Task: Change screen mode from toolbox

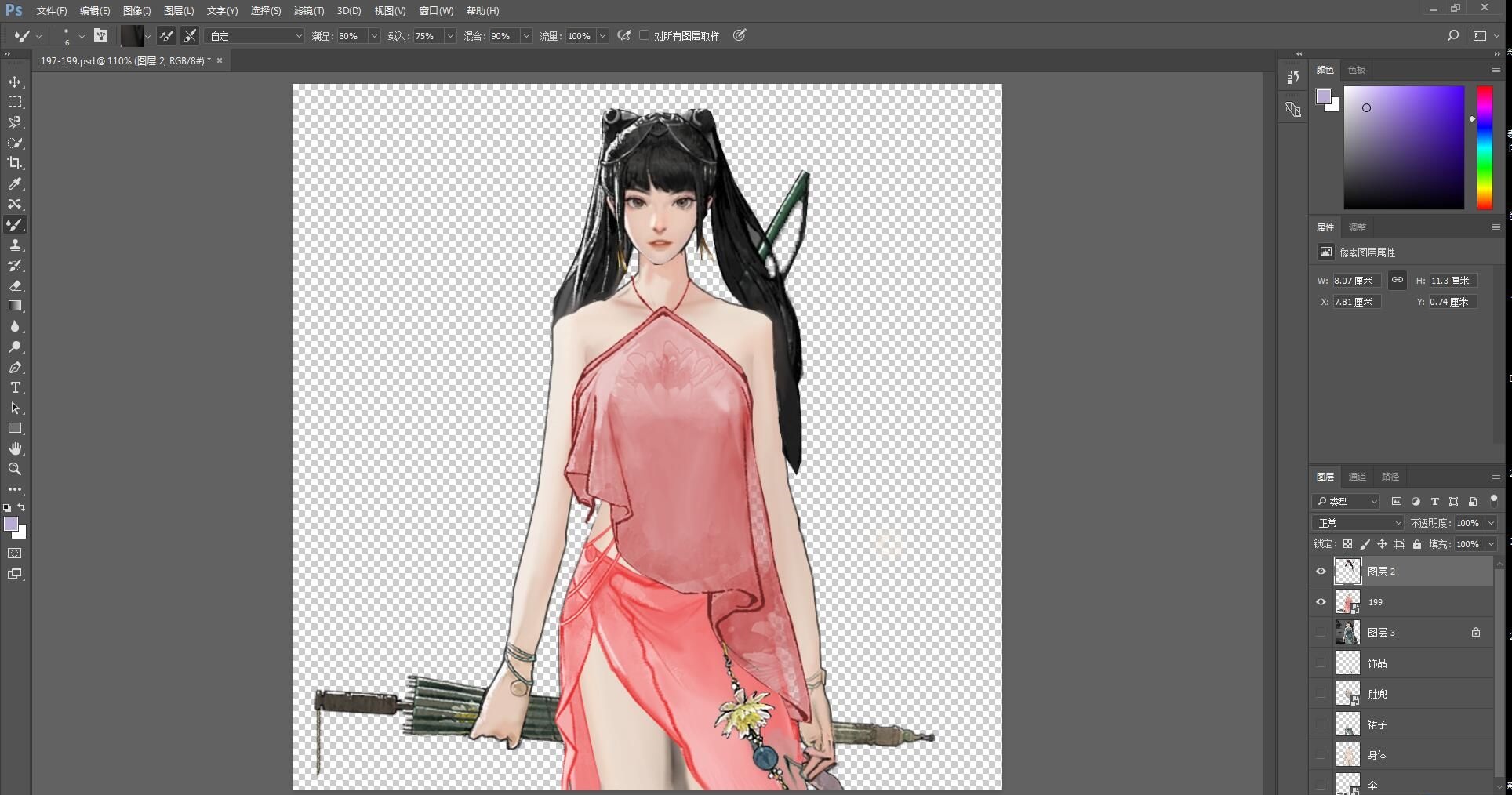Action: [x=15, y=574]
